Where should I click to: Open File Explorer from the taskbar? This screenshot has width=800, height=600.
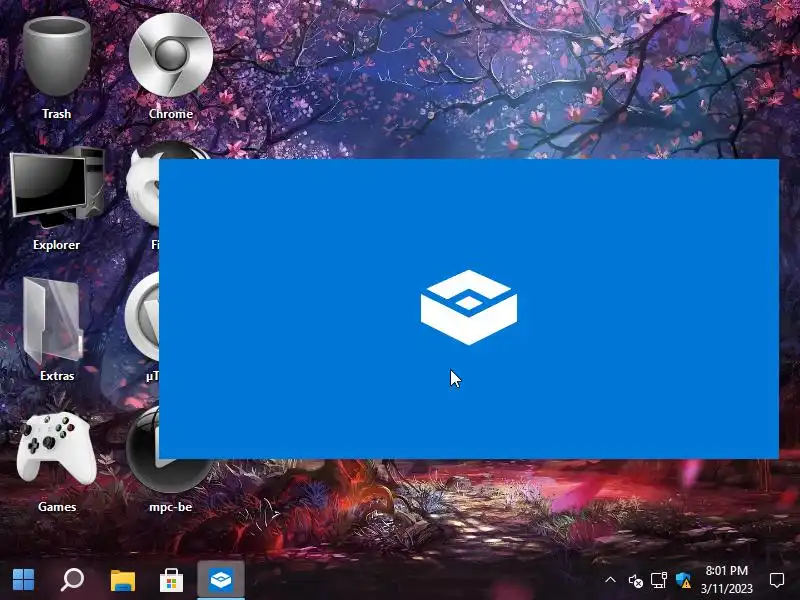(x=123, y=580)
